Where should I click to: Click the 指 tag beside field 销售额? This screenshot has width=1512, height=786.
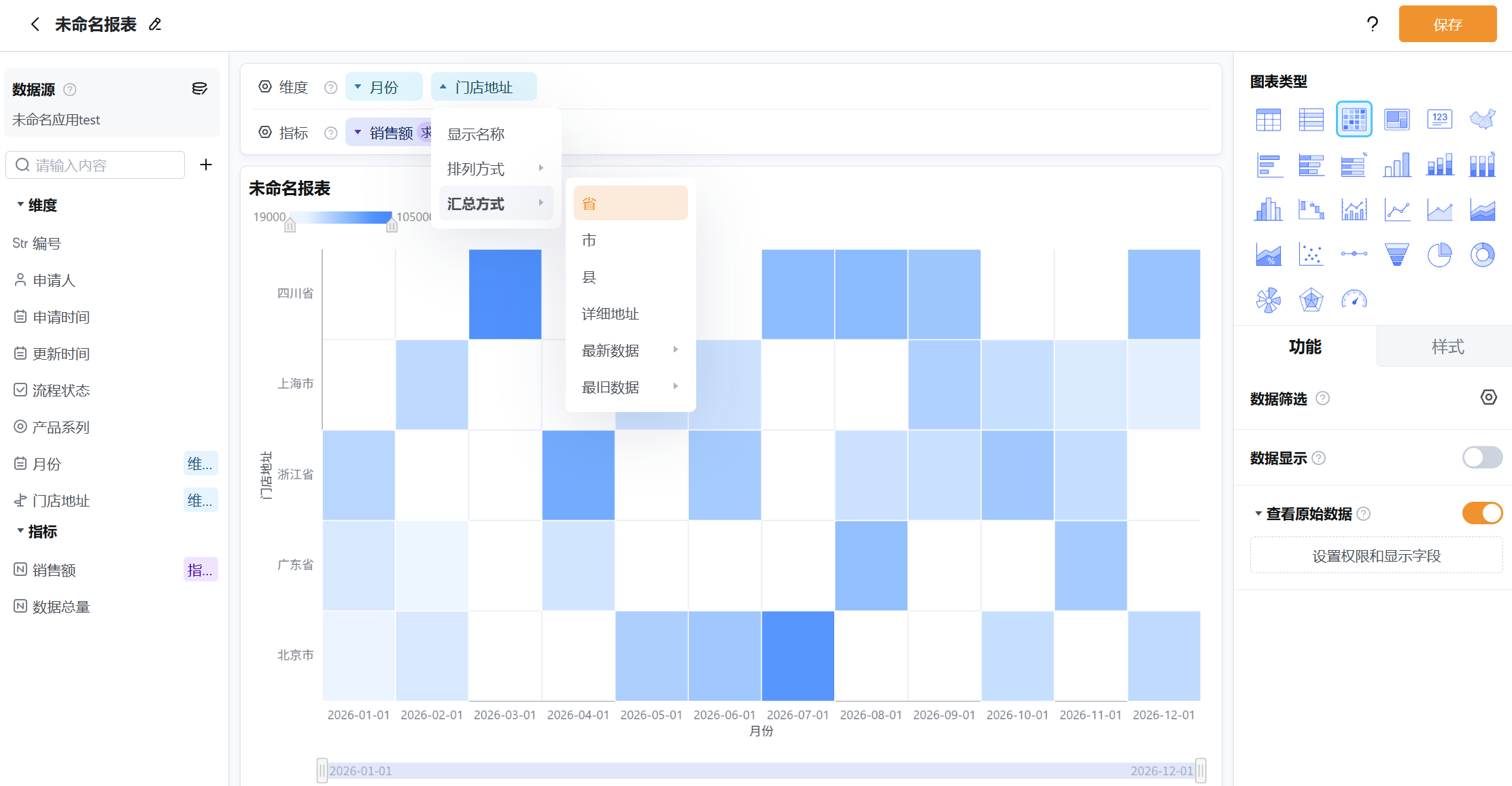click(201, 570)
